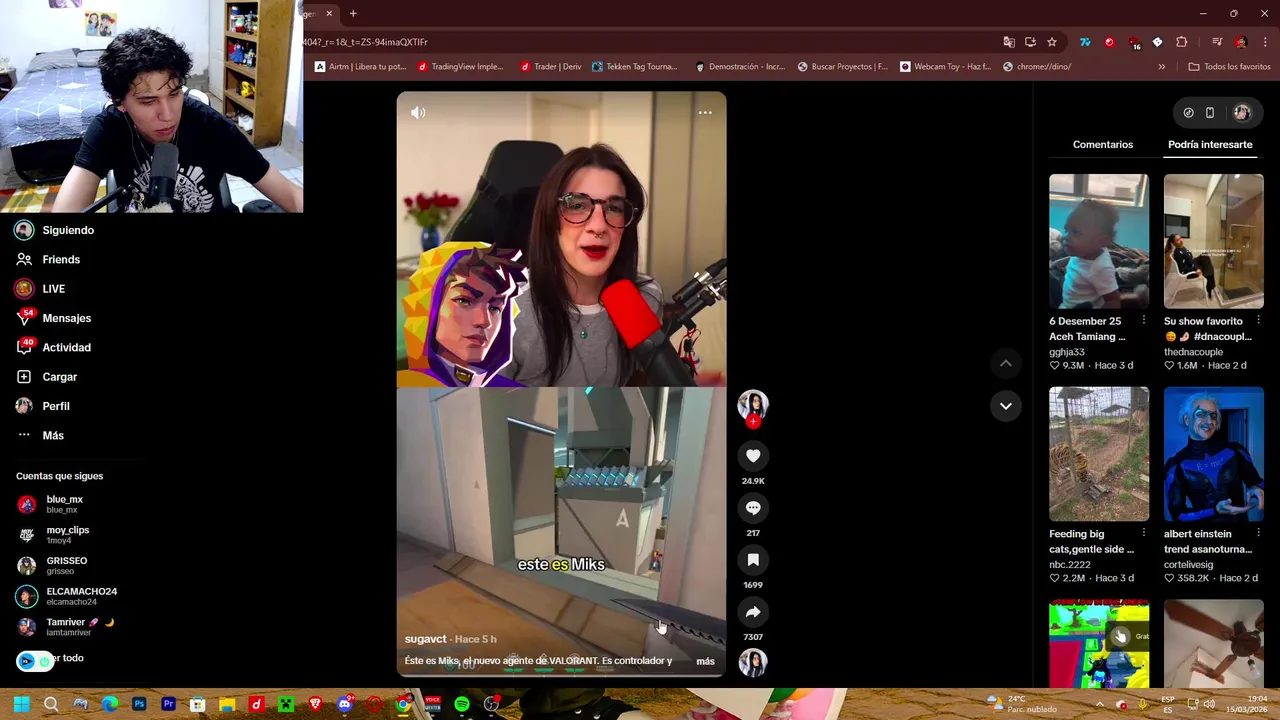Click the install app icon in address bar
This screenshot has width=1280, height=720.
[1030, 42]
